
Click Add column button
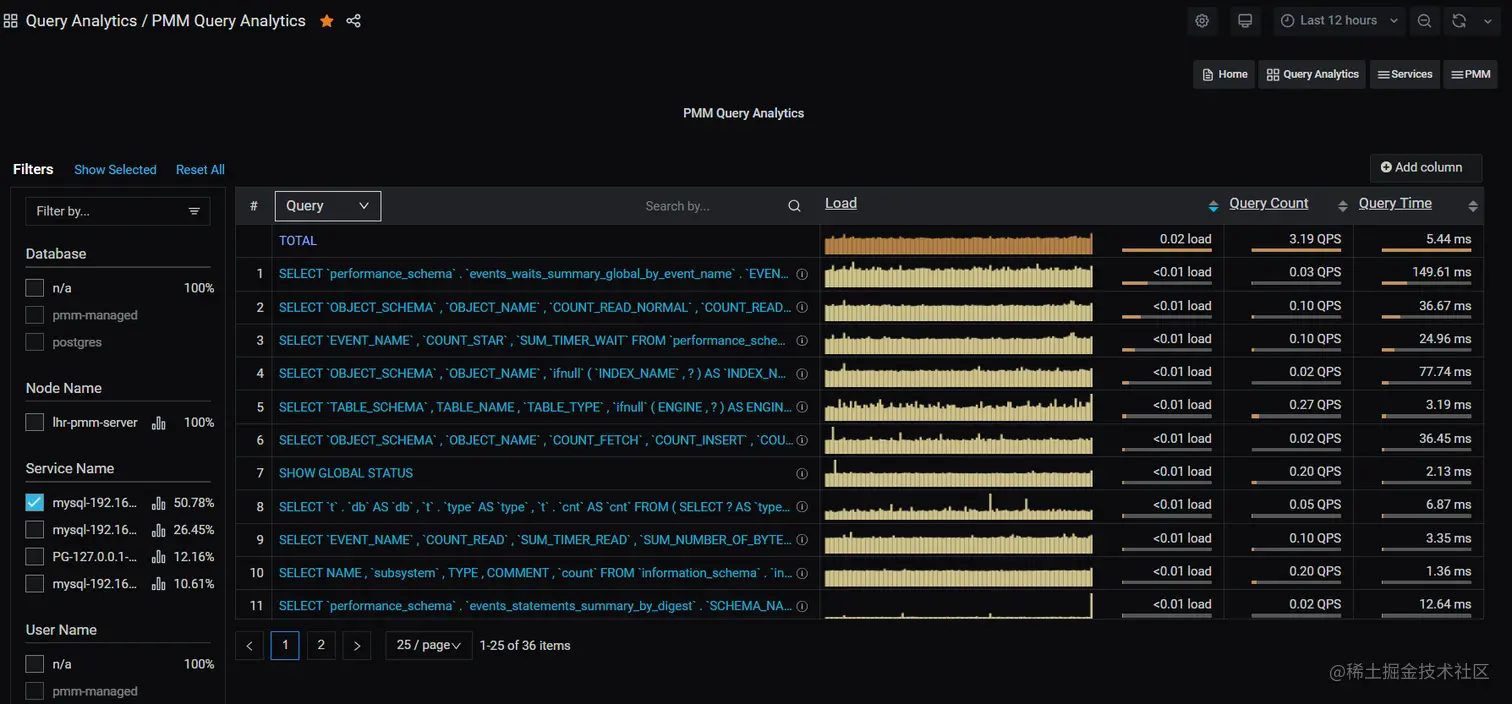1426,168
